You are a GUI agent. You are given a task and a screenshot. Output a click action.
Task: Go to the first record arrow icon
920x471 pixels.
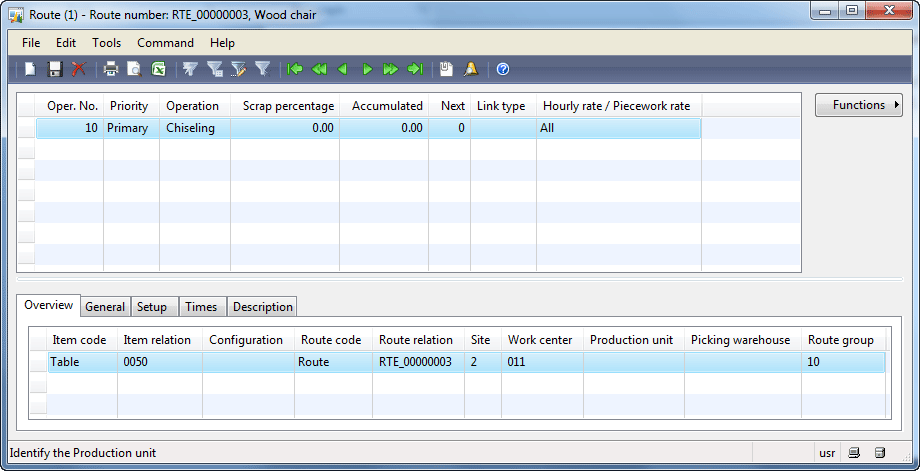(295, 69)
